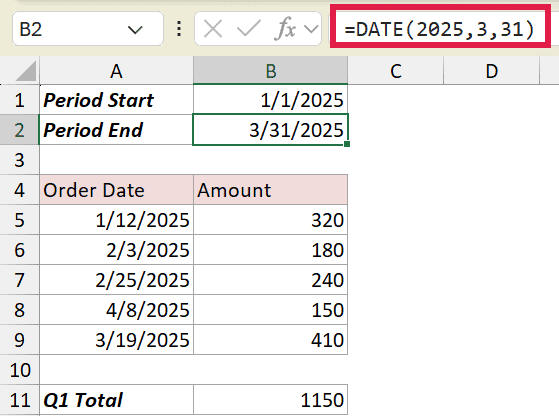Select the amount cell 180

(271, 250)
